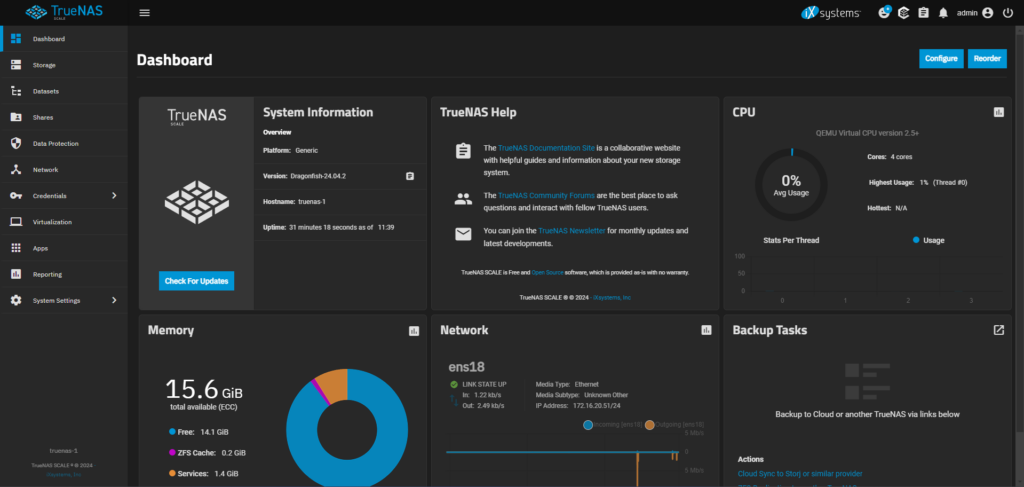This screenshot has width=1024, height=487.
Task: Toggle the Outgoing [ens18] chart legend
Action: click(x=674, y=425)
